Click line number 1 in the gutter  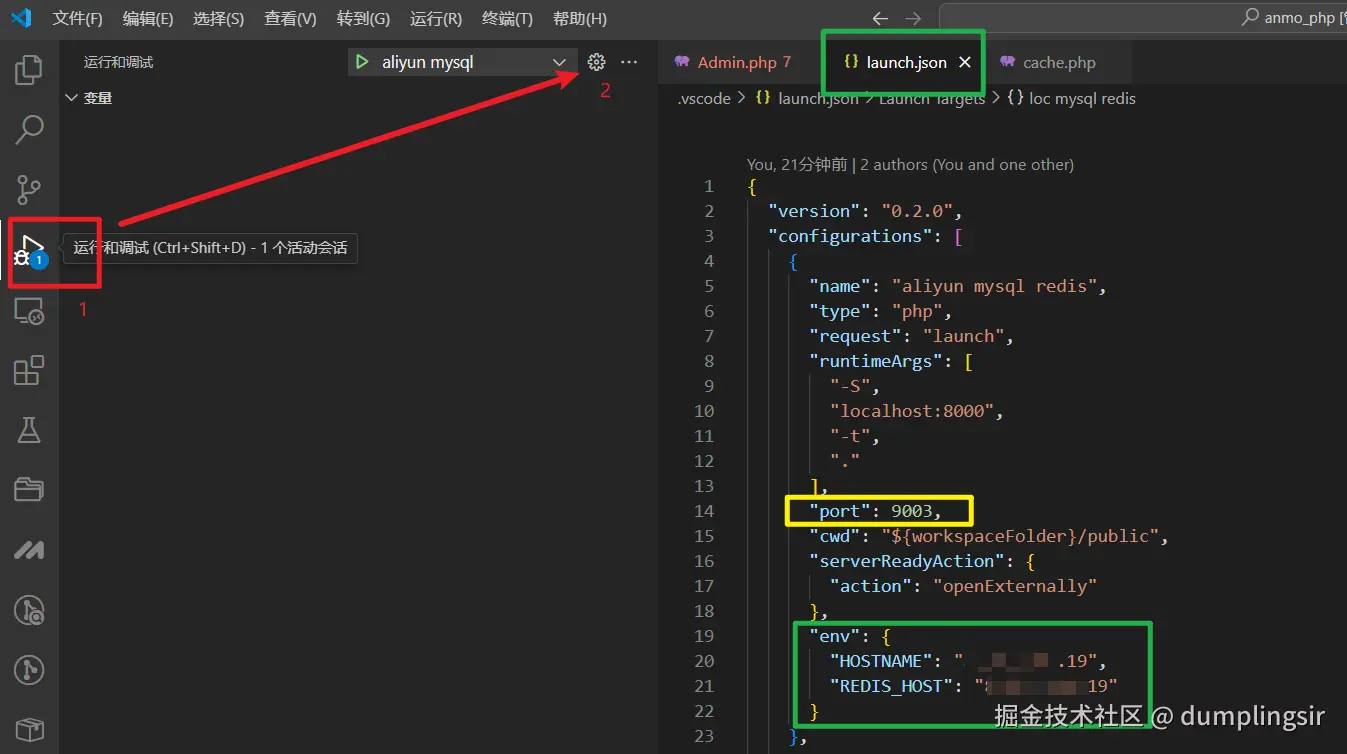(x=709, y=186)
